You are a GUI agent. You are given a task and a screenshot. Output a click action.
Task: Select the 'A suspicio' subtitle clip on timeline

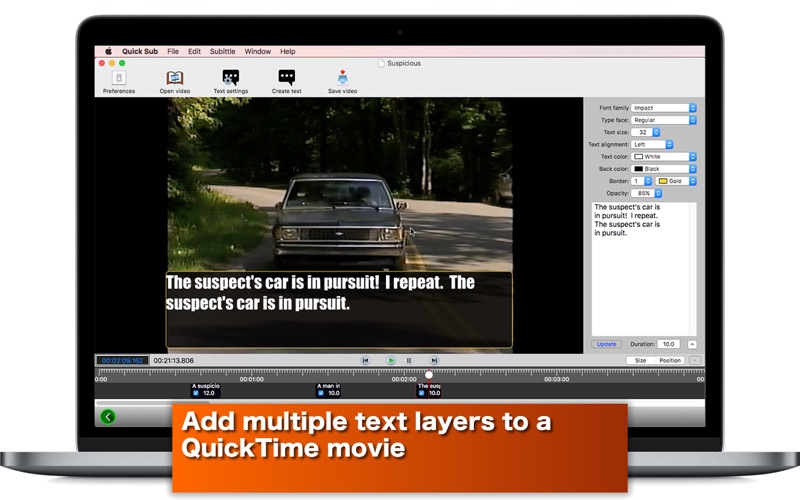tap(206, 390)
